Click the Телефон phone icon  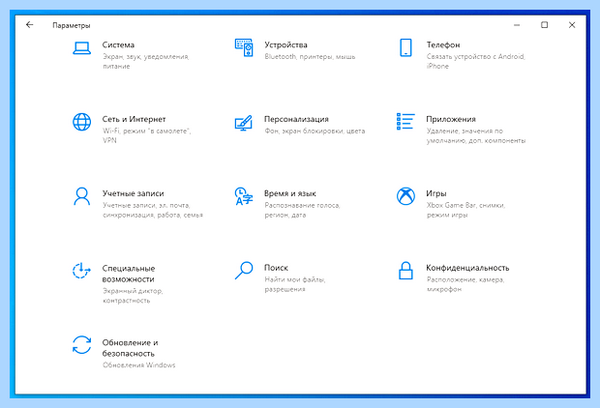coord(406,47)
